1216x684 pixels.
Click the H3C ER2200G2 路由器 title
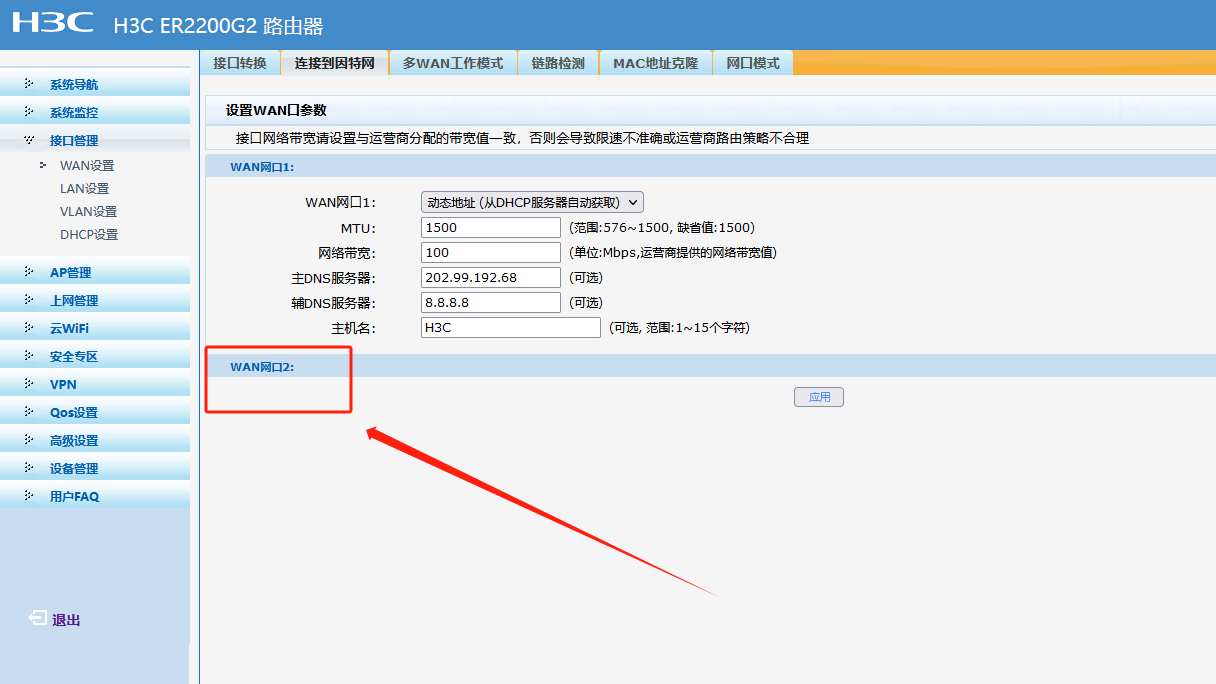click(218, 26)
